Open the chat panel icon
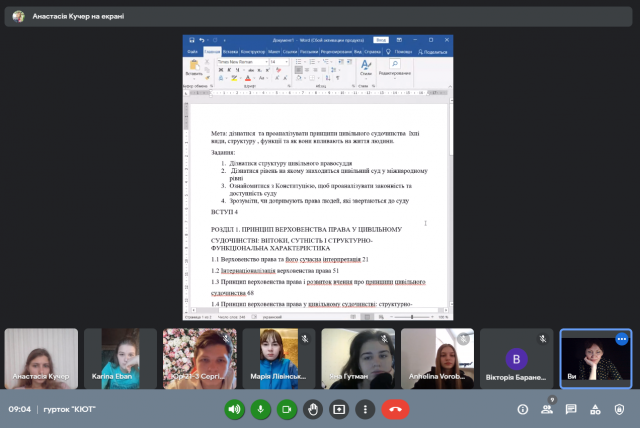 571,409
